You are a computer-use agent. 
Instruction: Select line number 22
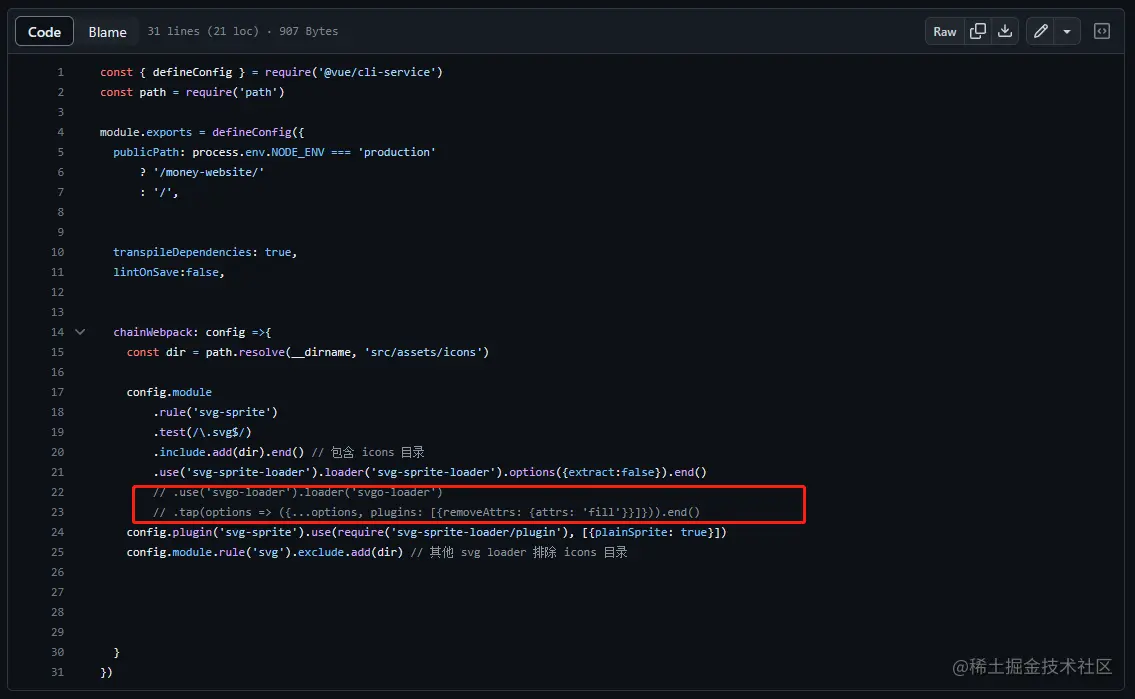pyautogui.click(x=57, y=492)
